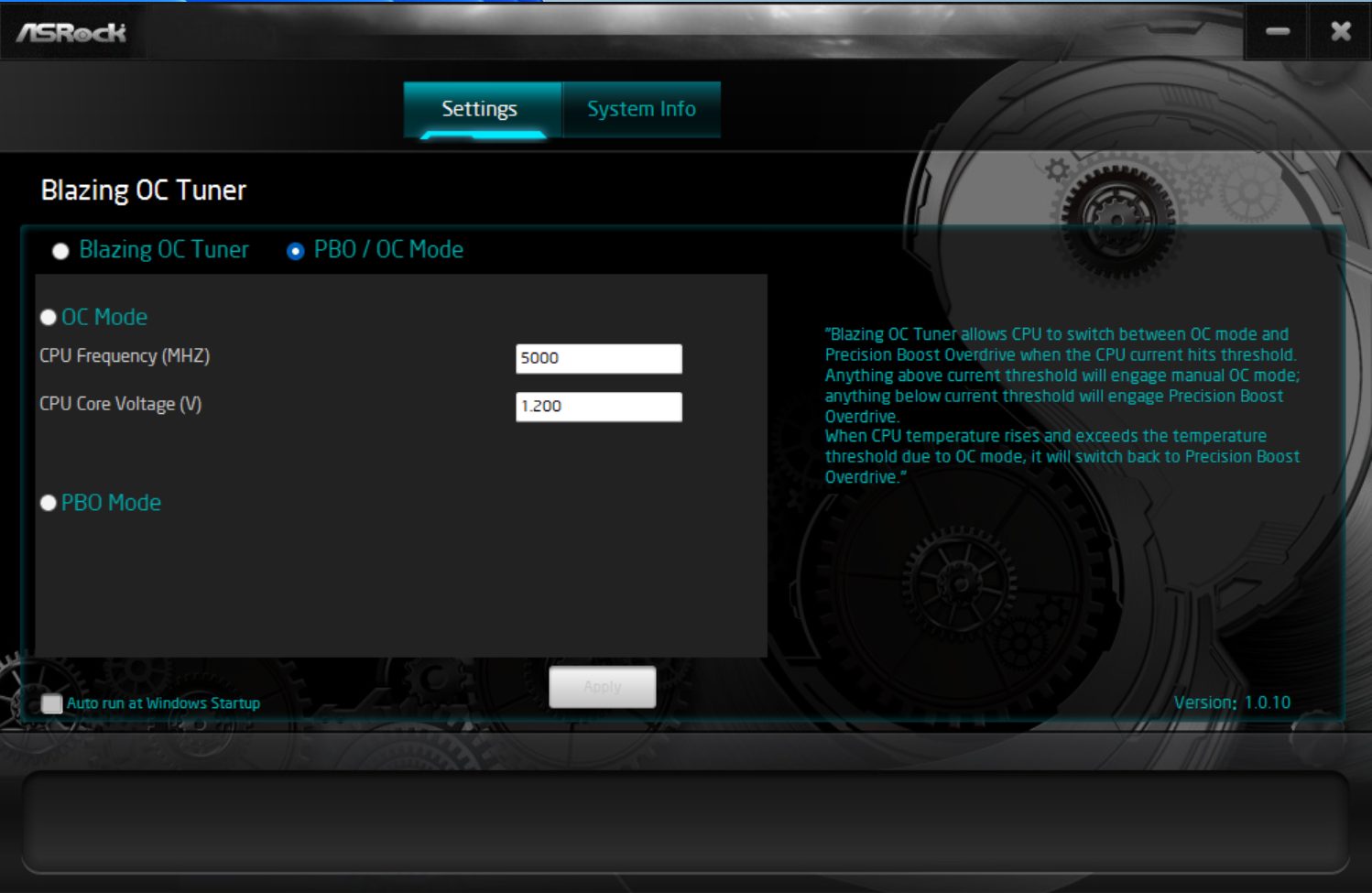Select the PBO Mode radio button
The image size is (1372, 893).
pos(49,503)
